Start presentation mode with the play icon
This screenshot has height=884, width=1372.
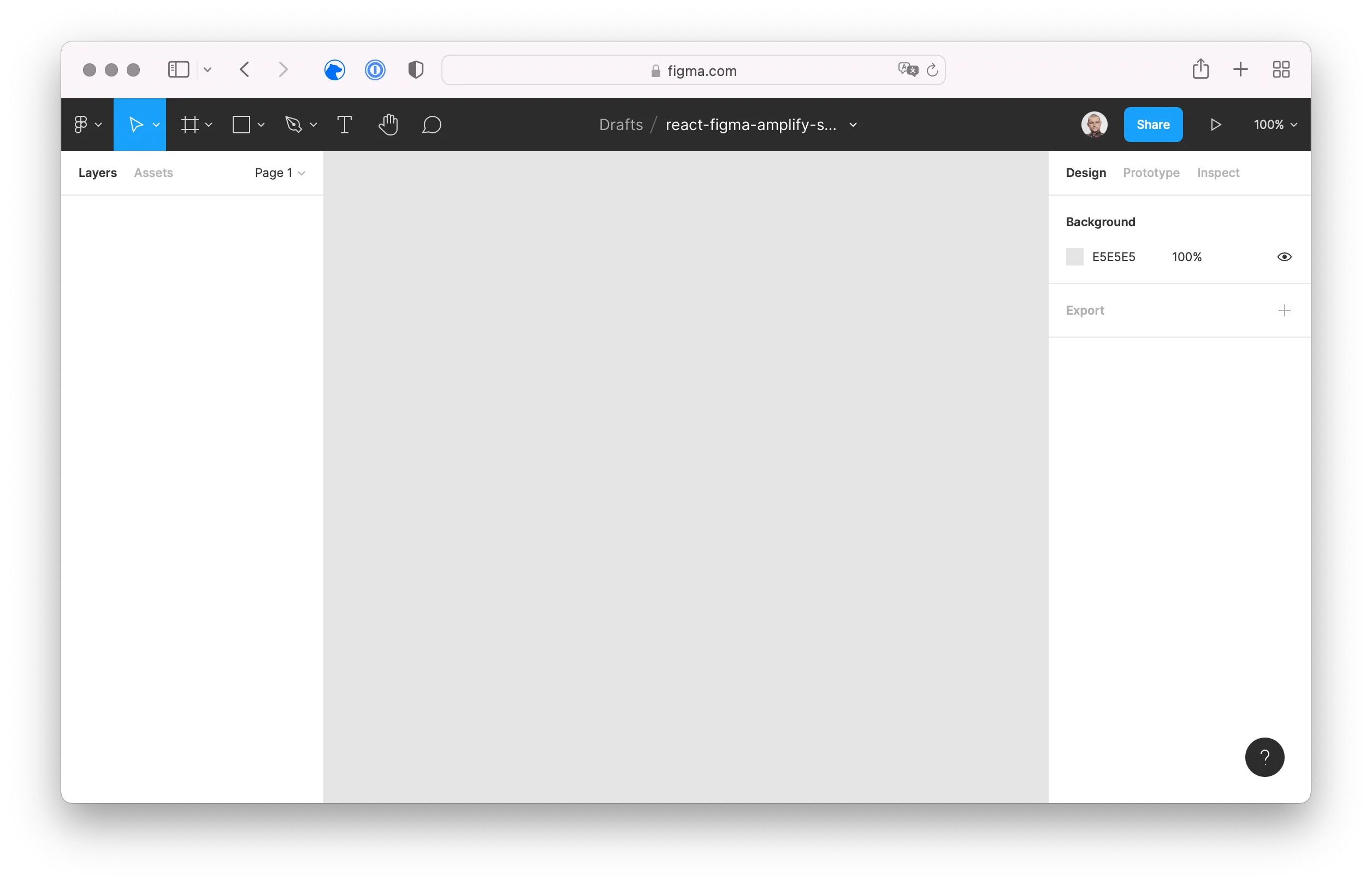pos(1215,125)
